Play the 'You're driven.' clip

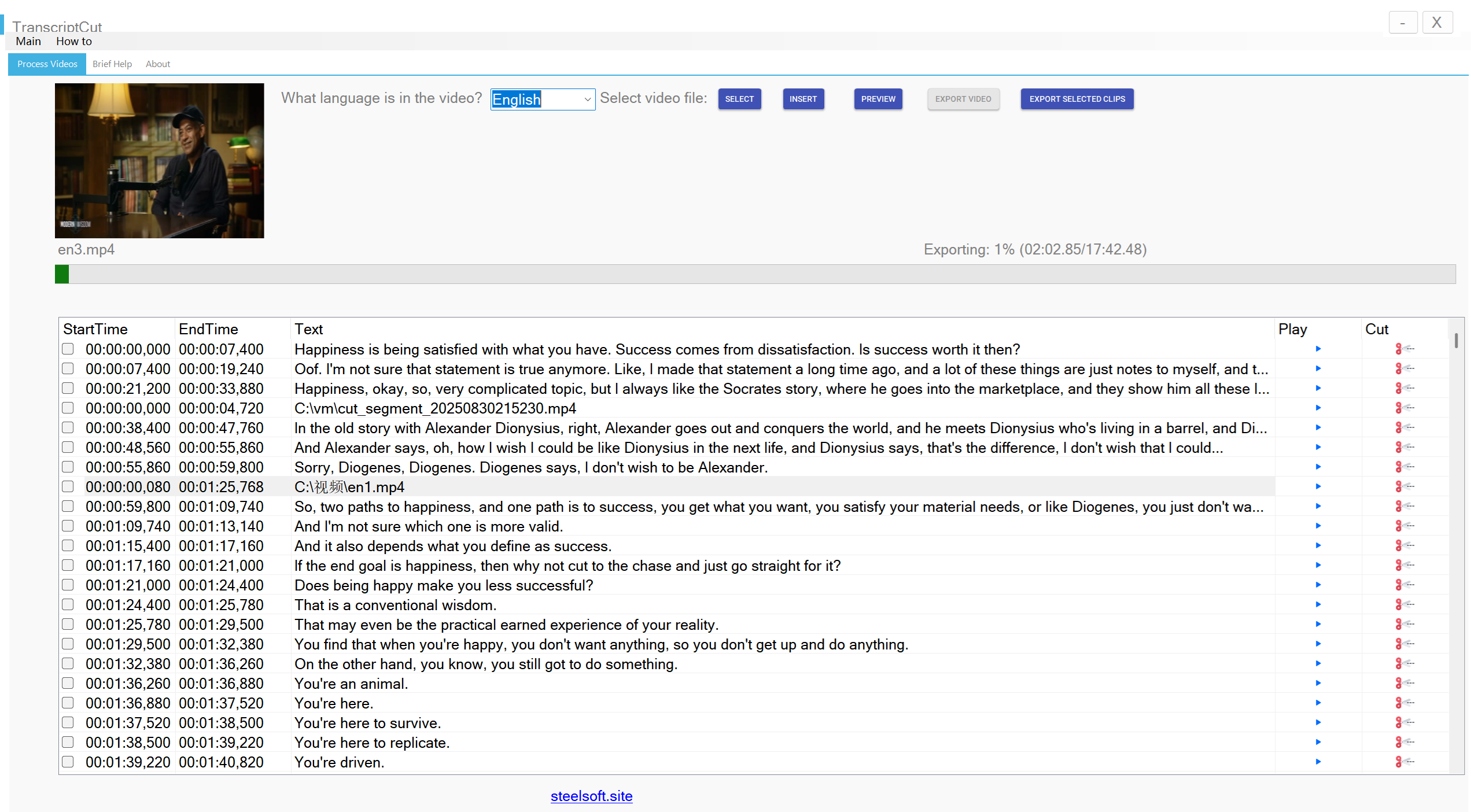1318,762
